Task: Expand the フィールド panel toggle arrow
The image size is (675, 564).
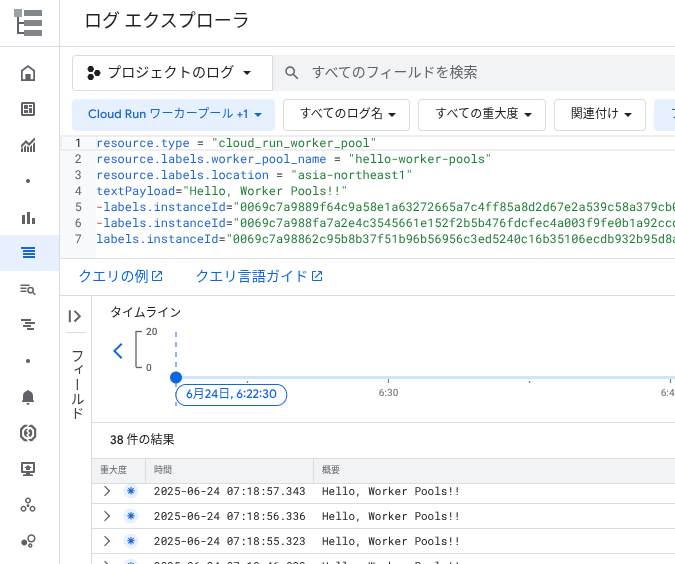Action: point(74,316)
